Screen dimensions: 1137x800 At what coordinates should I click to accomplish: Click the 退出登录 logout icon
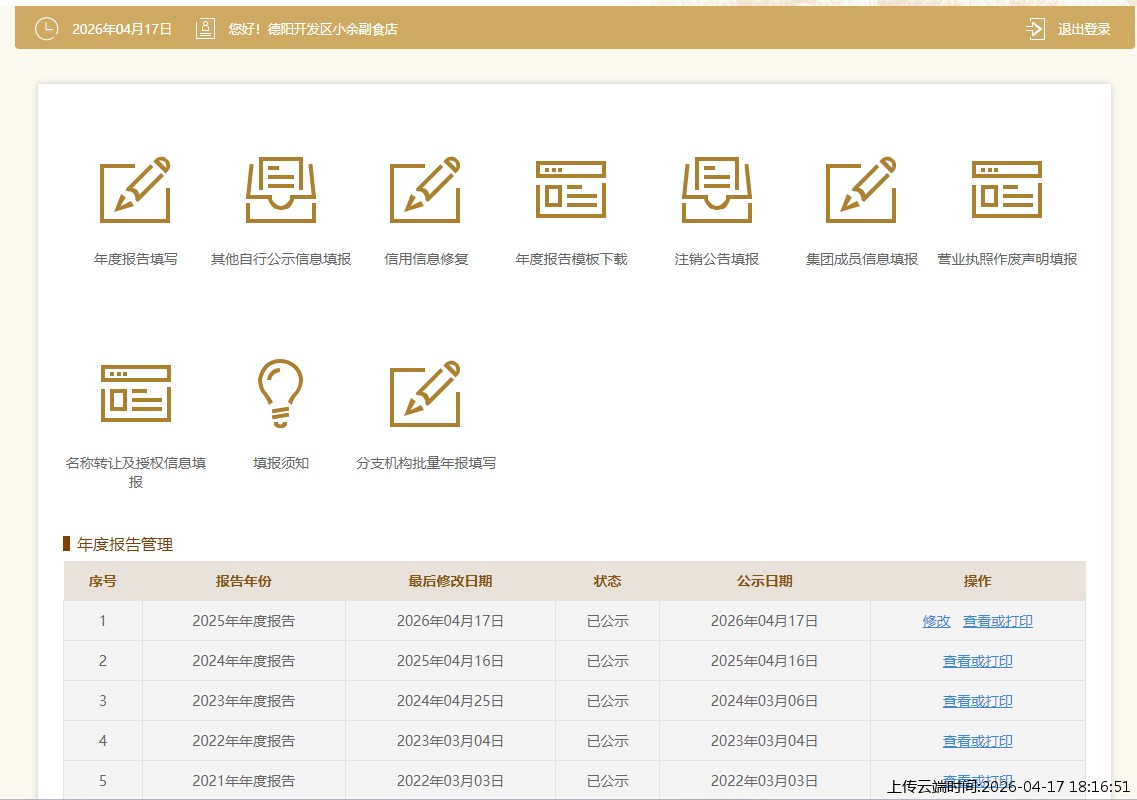pos(1035,29)
